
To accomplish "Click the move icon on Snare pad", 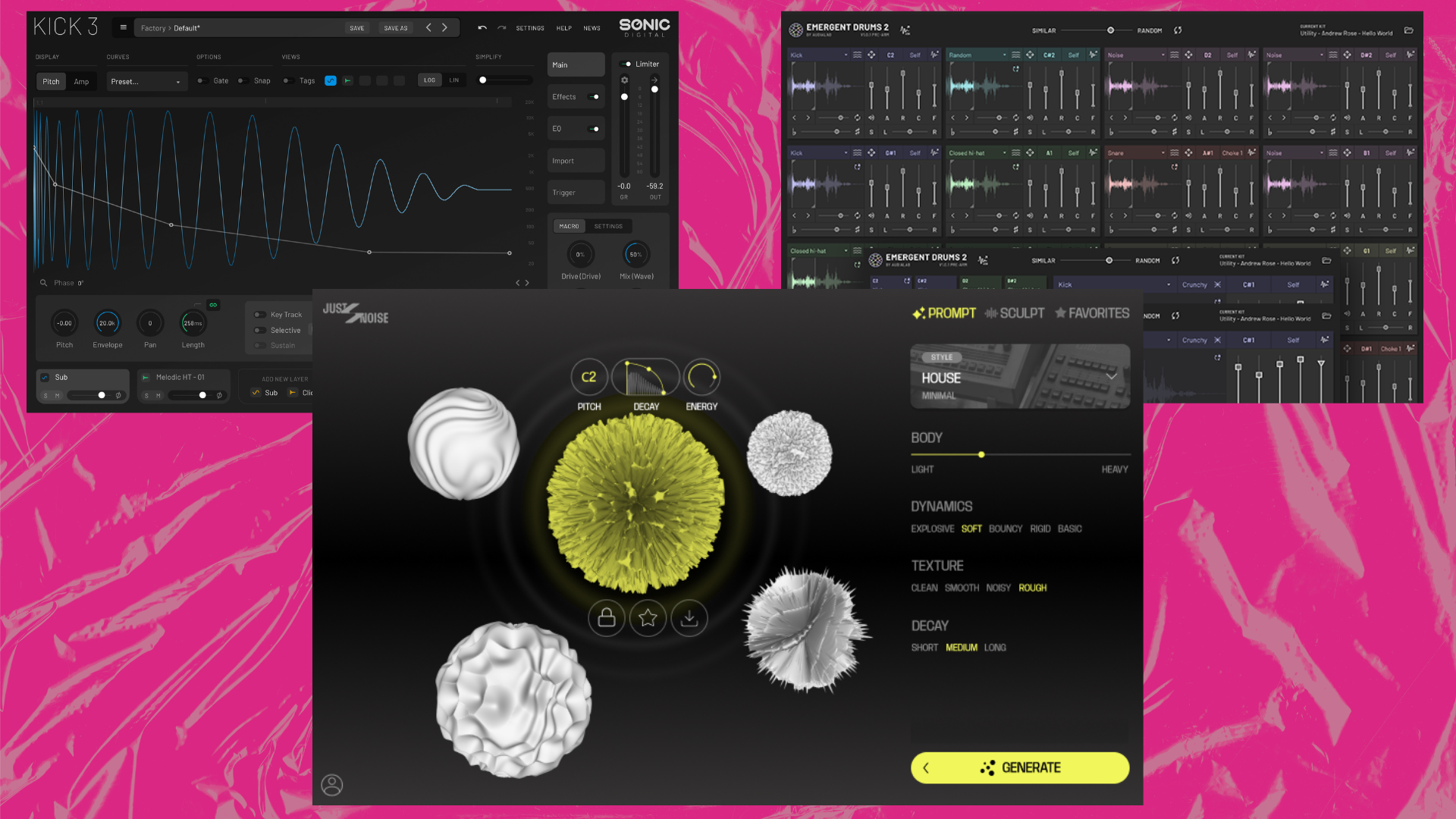I will (1188, 152).
